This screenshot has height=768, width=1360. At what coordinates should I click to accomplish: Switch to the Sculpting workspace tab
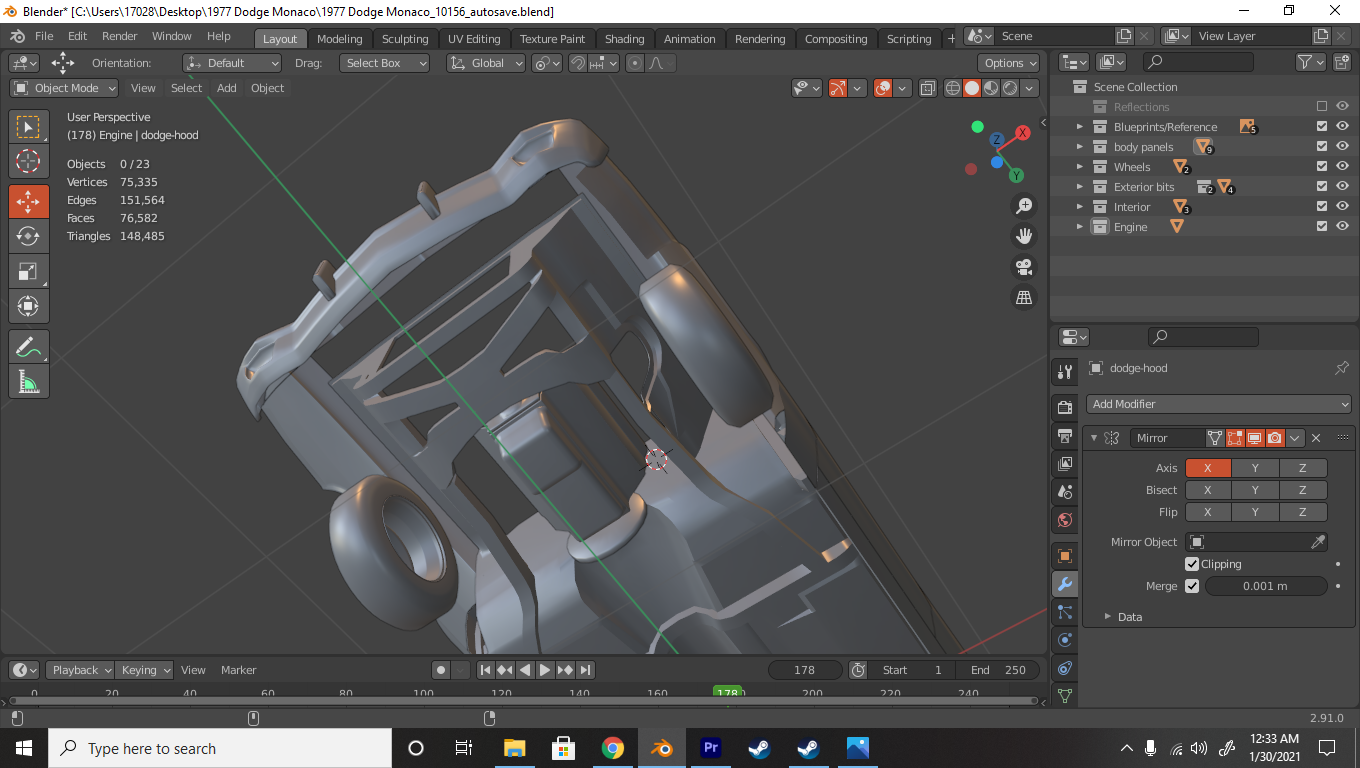point(405,39)
